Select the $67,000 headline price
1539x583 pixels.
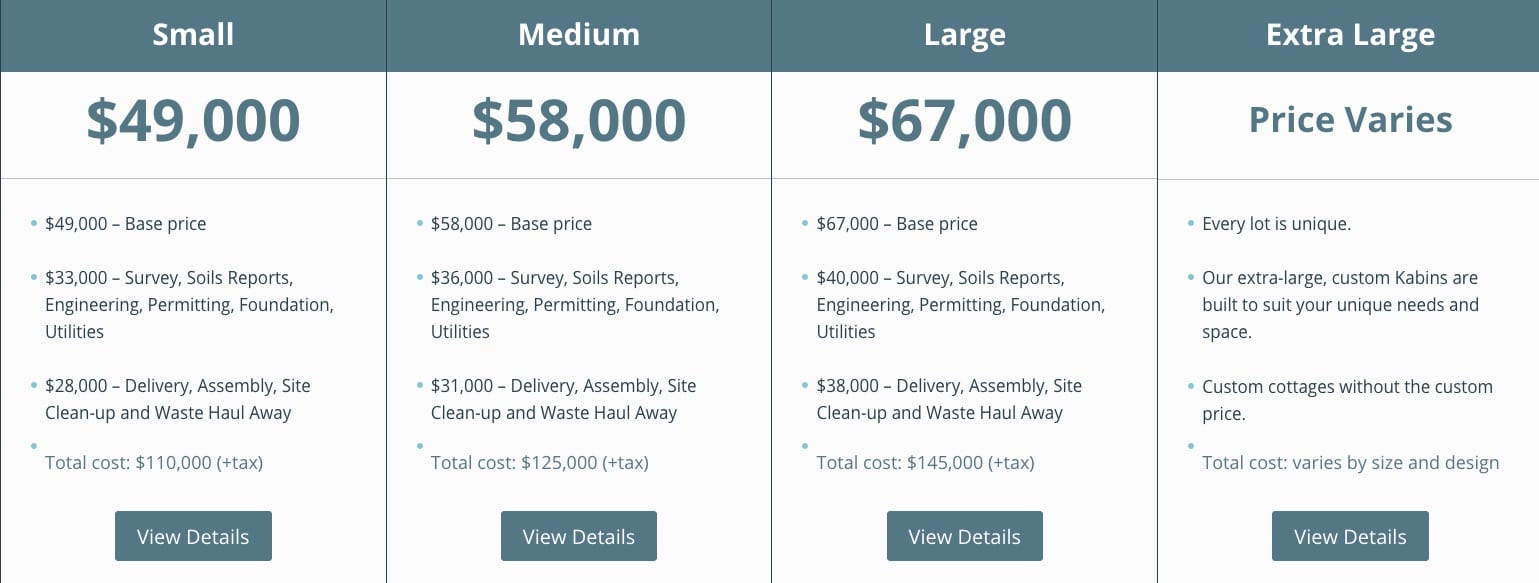click(964, 120)
